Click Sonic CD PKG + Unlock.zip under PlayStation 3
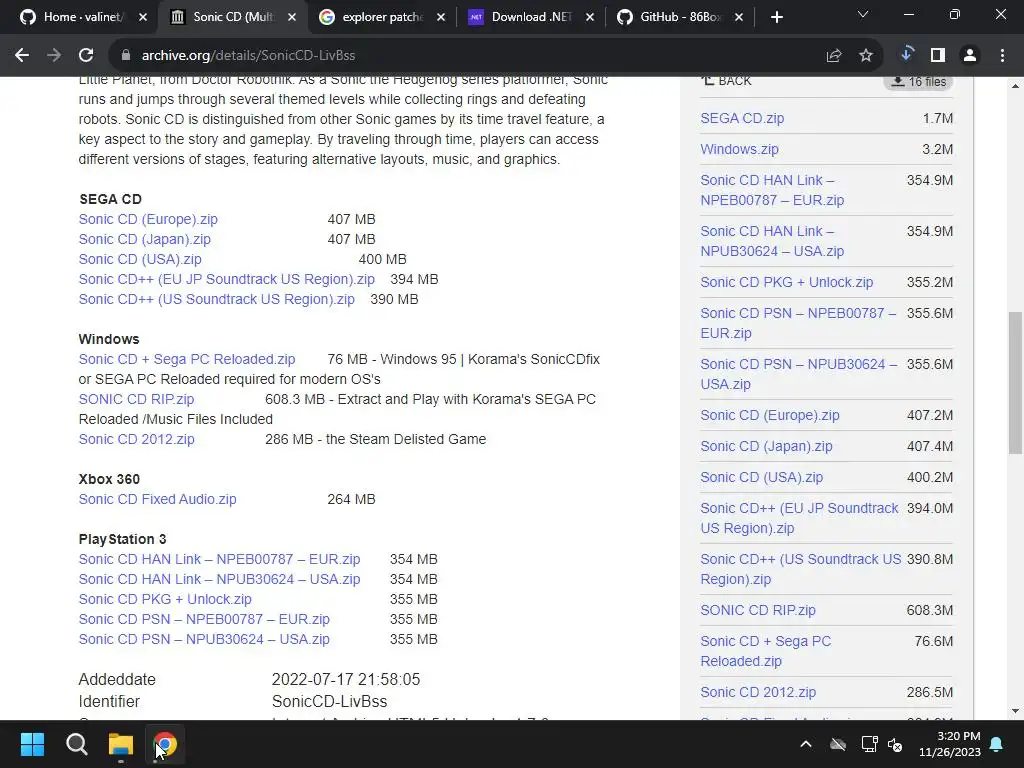The width and height of the screenshot is (1024, 768). [x=165, y=599]
